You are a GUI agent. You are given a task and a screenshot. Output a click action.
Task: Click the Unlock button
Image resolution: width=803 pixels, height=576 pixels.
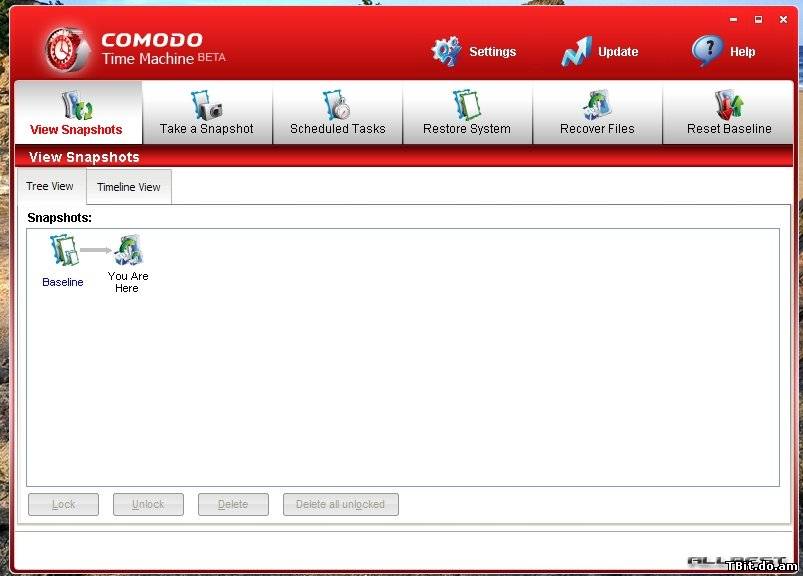pos(148,504)
